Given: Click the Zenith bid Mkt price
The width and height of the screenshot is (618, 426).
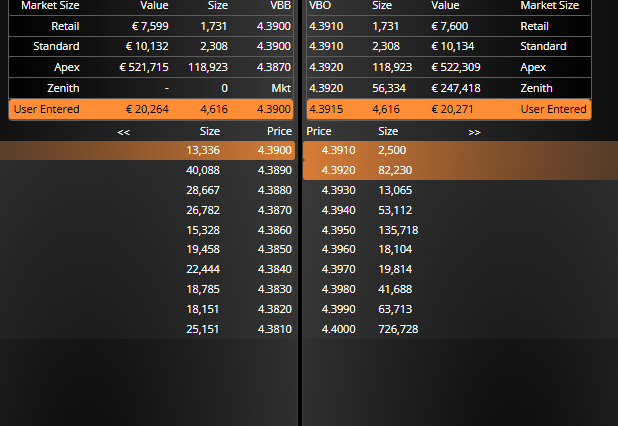Looking at the screenshot, I should (x=281, y=88).
